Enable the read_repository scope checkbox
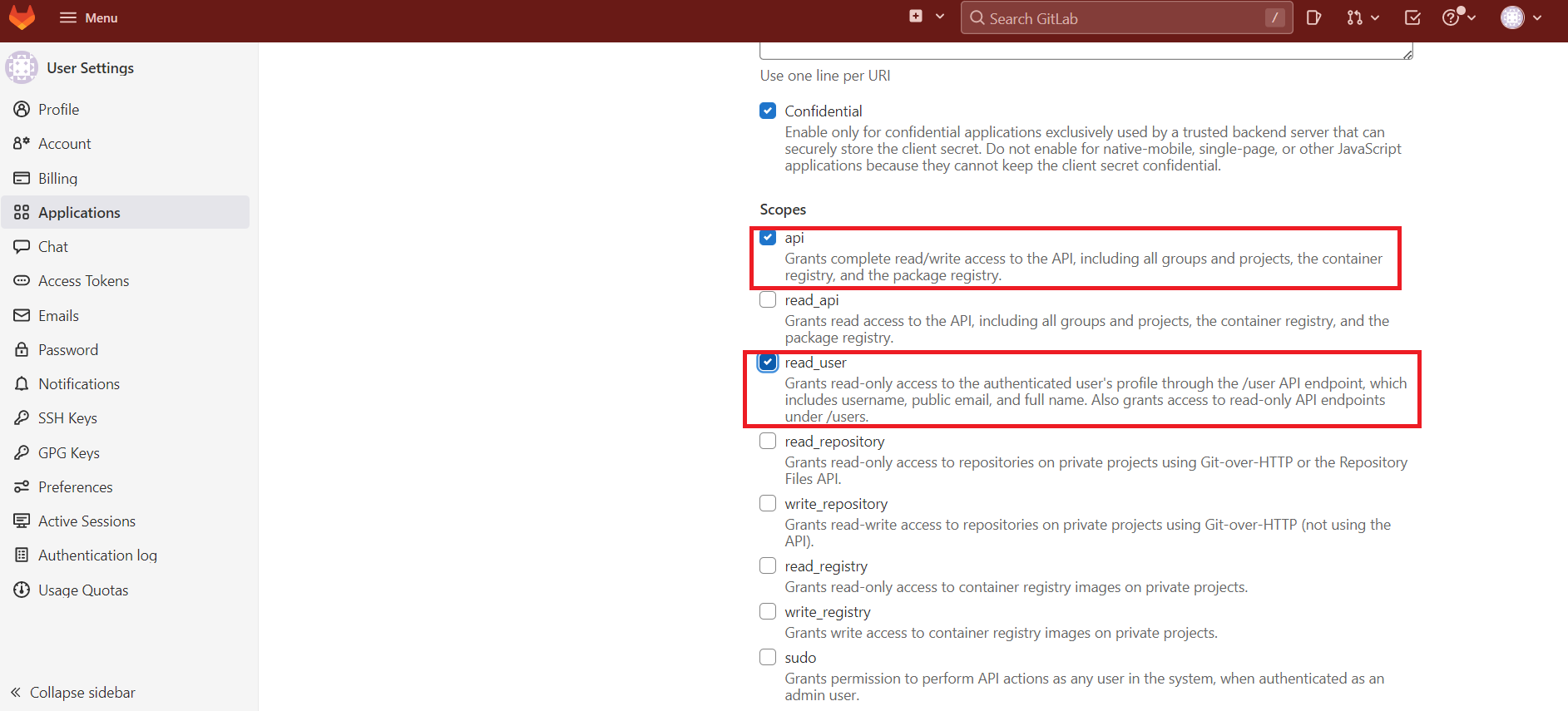 (768, 442)
